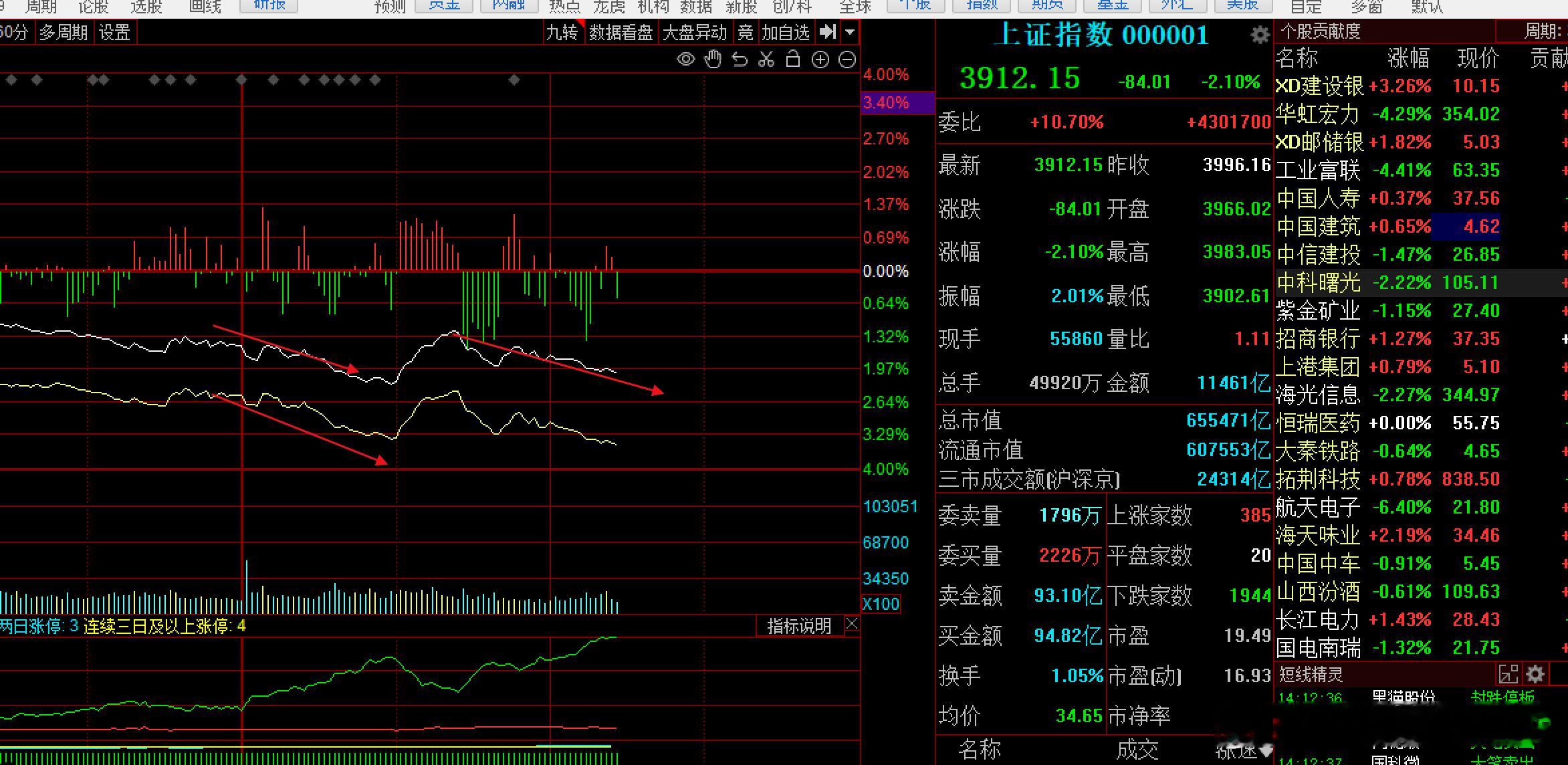Viewport: 1568px width, 765px height.
Task: Open the 全球 menu
Action: 855,7
